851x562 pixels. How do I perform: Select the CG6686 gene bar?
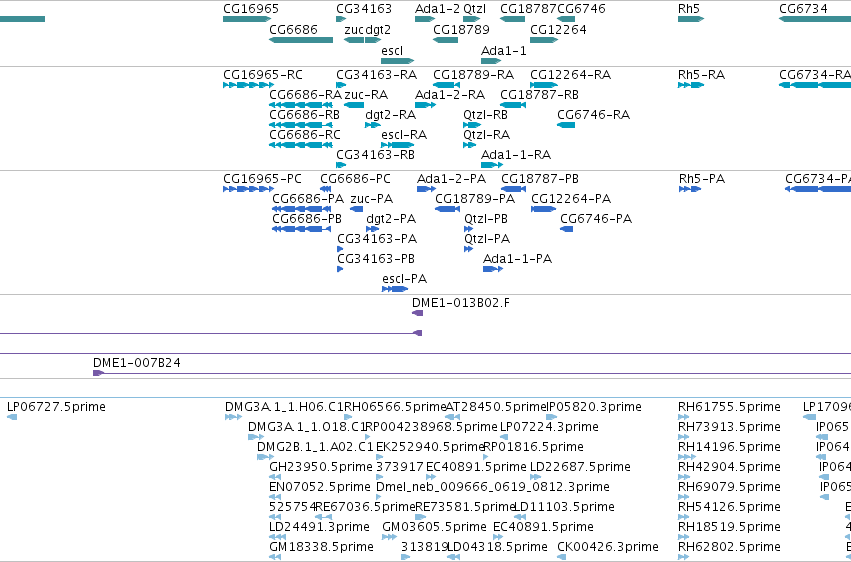[301, 40]
